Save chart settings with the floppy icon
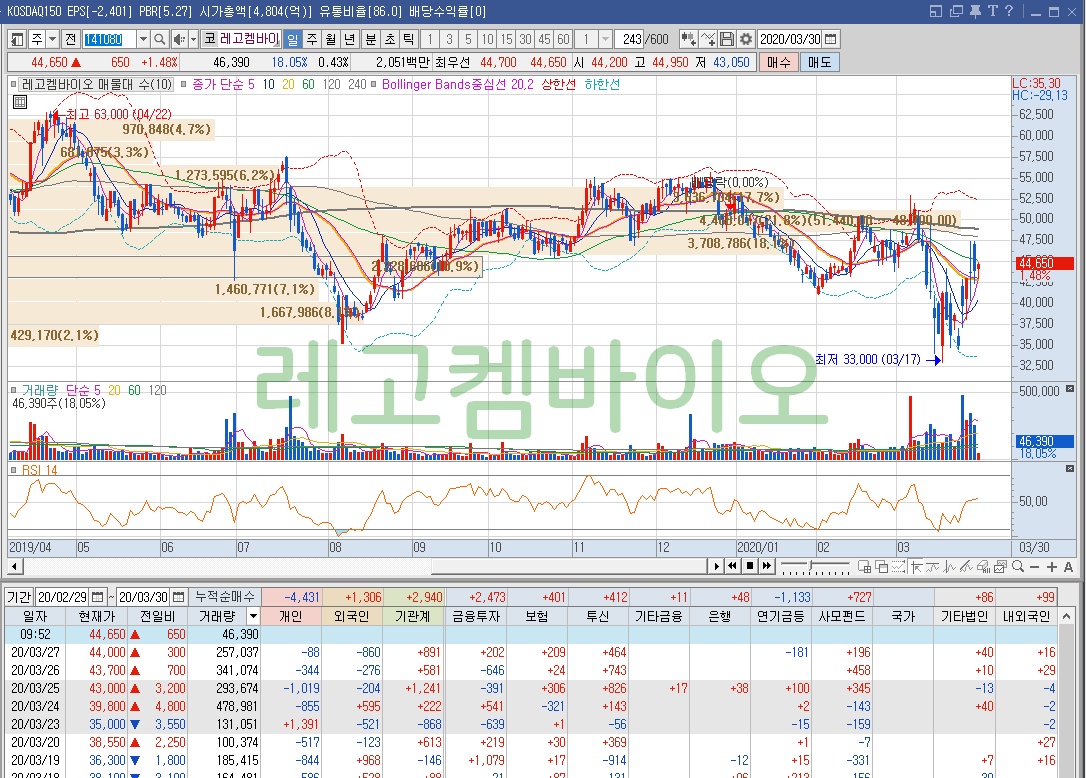The image size is (1086, 778). 727,39
